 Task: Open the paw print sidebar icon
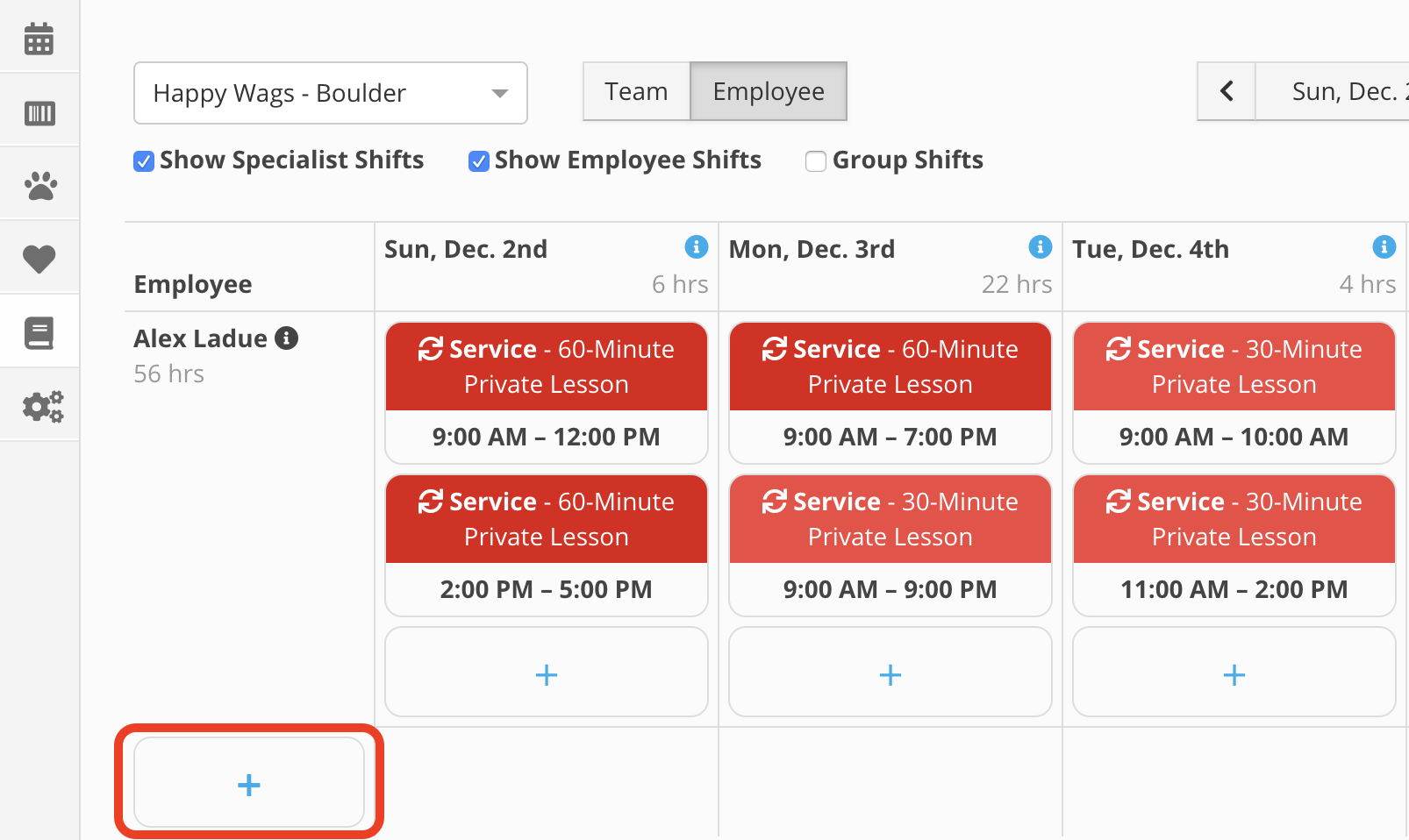(x=40, y=186)
